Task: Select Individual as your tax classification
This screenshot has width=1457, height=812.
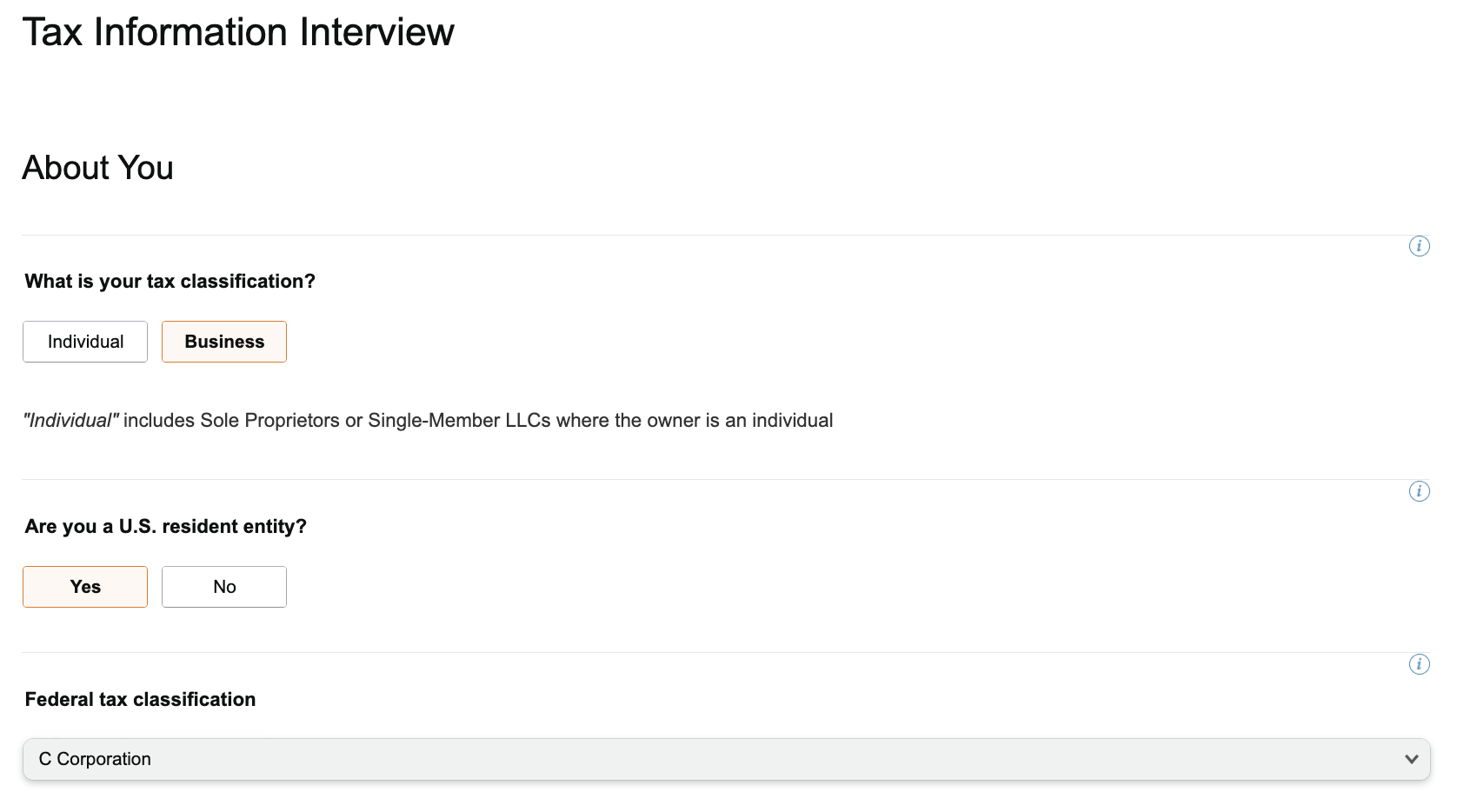Action: (84, 342)
